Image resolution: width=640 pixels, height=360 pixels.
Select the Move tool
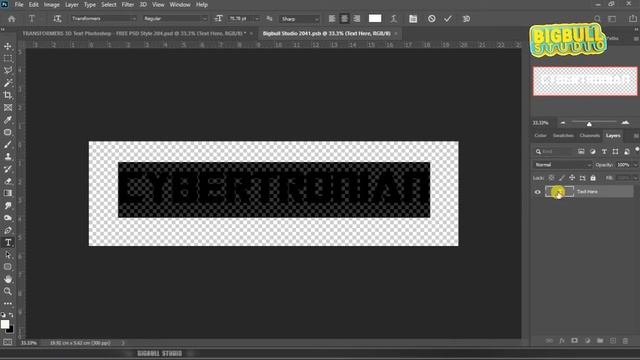(8, 47)
